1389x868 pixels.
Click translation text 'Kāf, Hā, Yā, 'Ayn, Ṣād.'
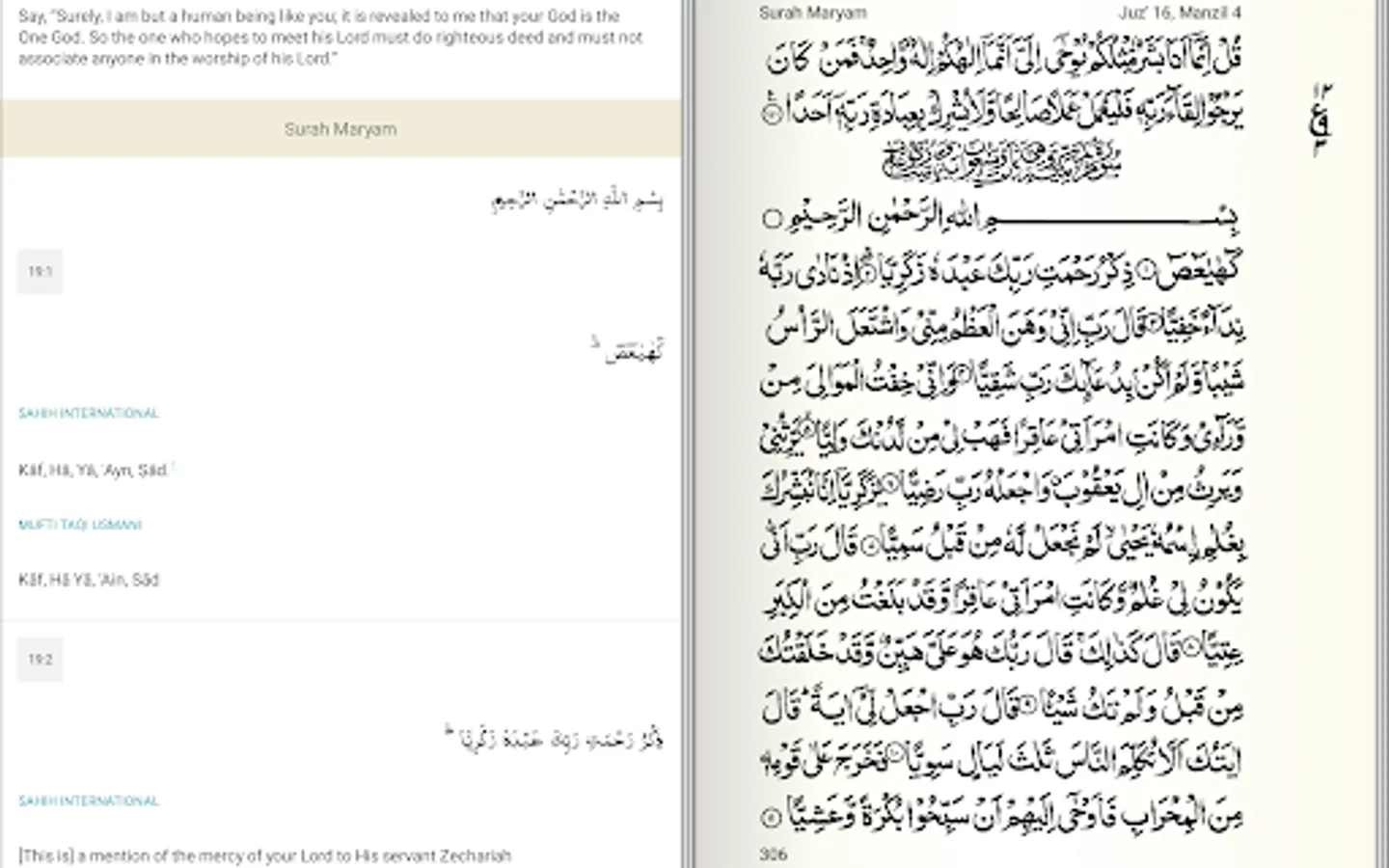(x=94, y=471)
